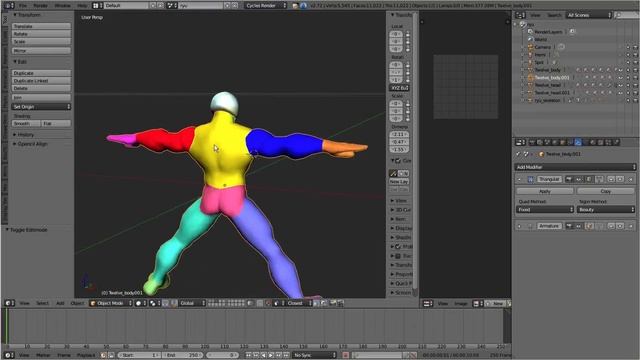Screen dimensions: 640x360
Task: Open the timeline Marker menu
Action: [43, 355]
